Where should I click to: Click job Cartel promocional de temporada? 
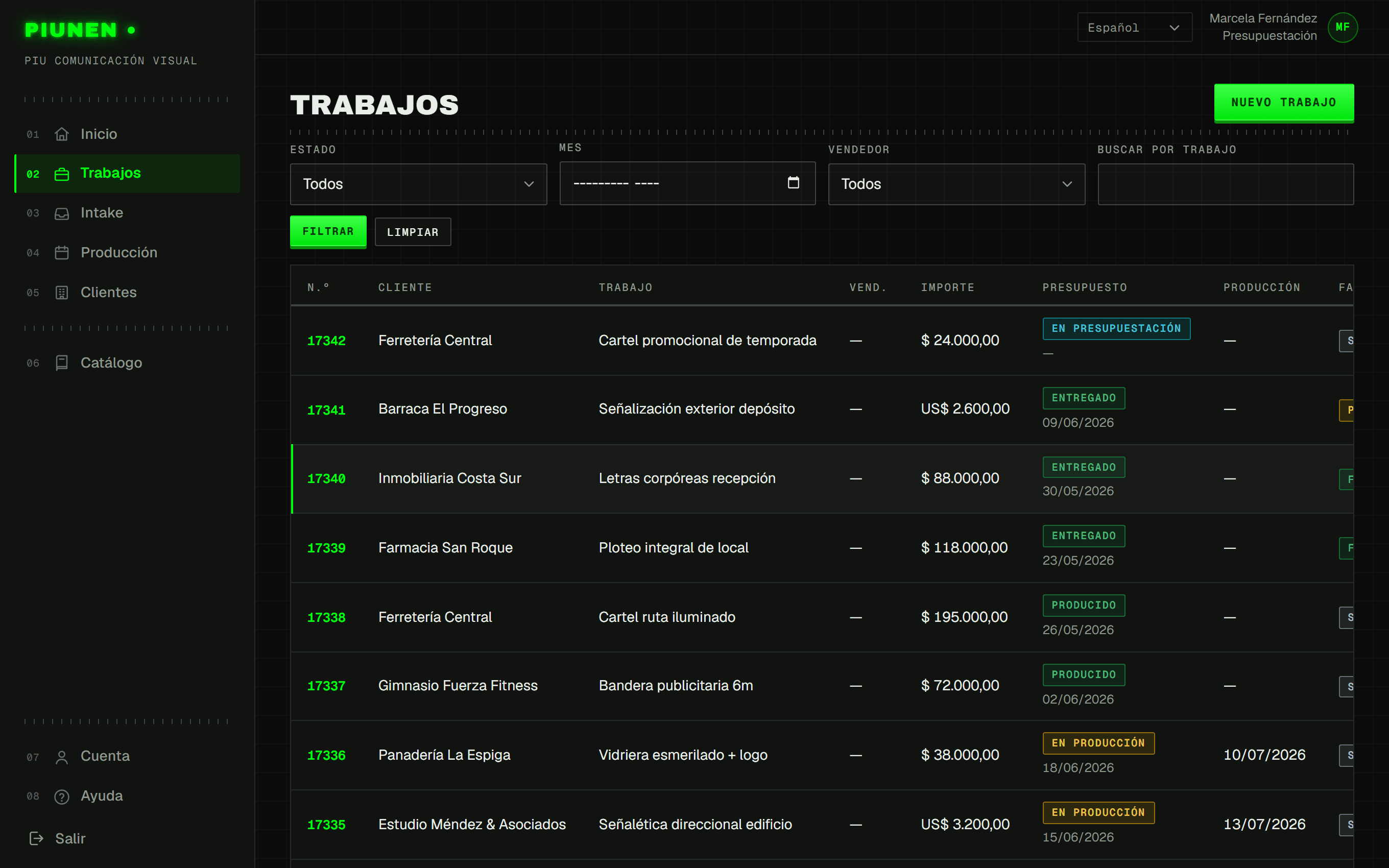707,341
